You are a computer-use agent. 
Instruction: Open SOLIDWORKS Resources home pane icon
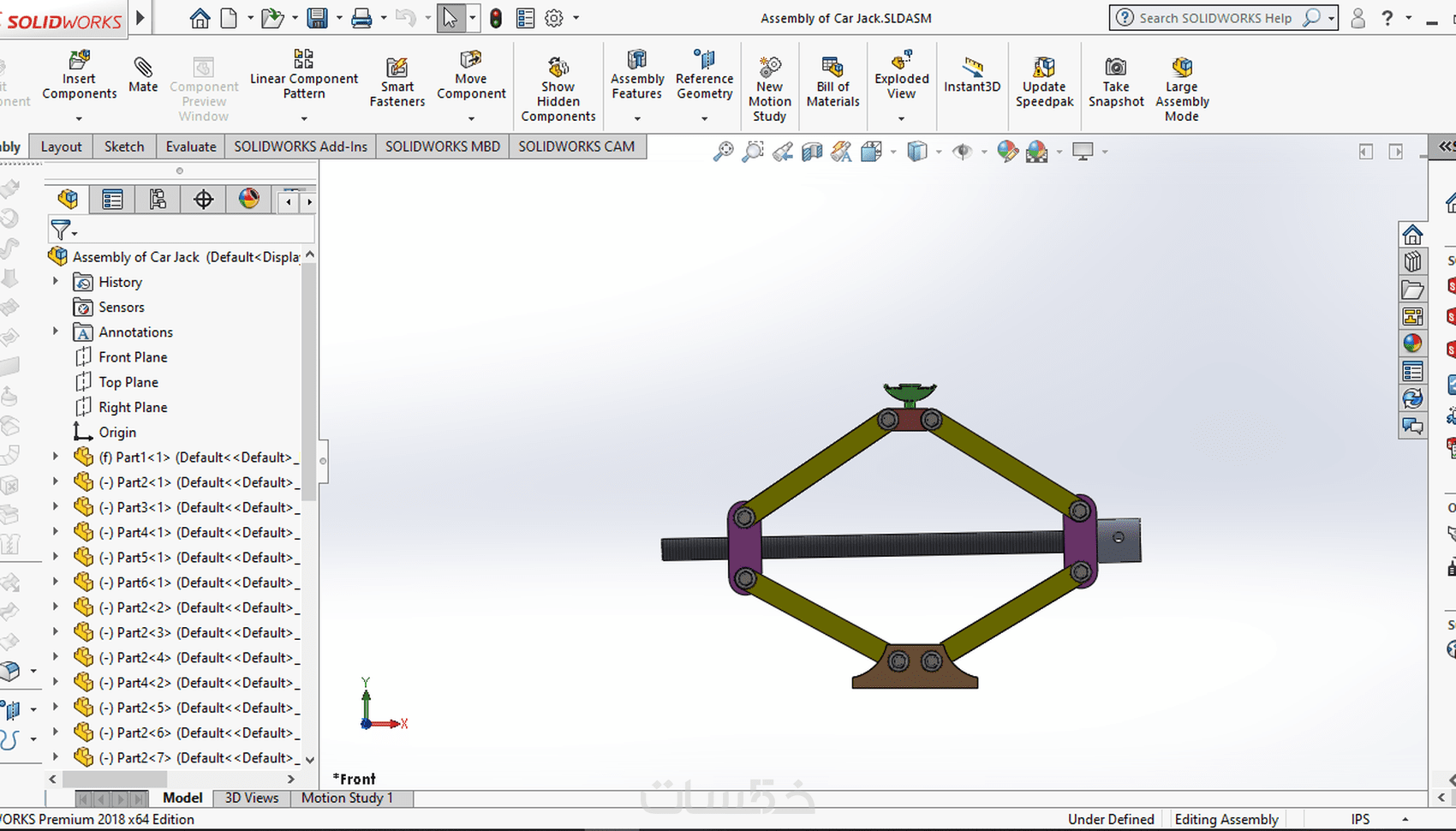point(1412,234)
